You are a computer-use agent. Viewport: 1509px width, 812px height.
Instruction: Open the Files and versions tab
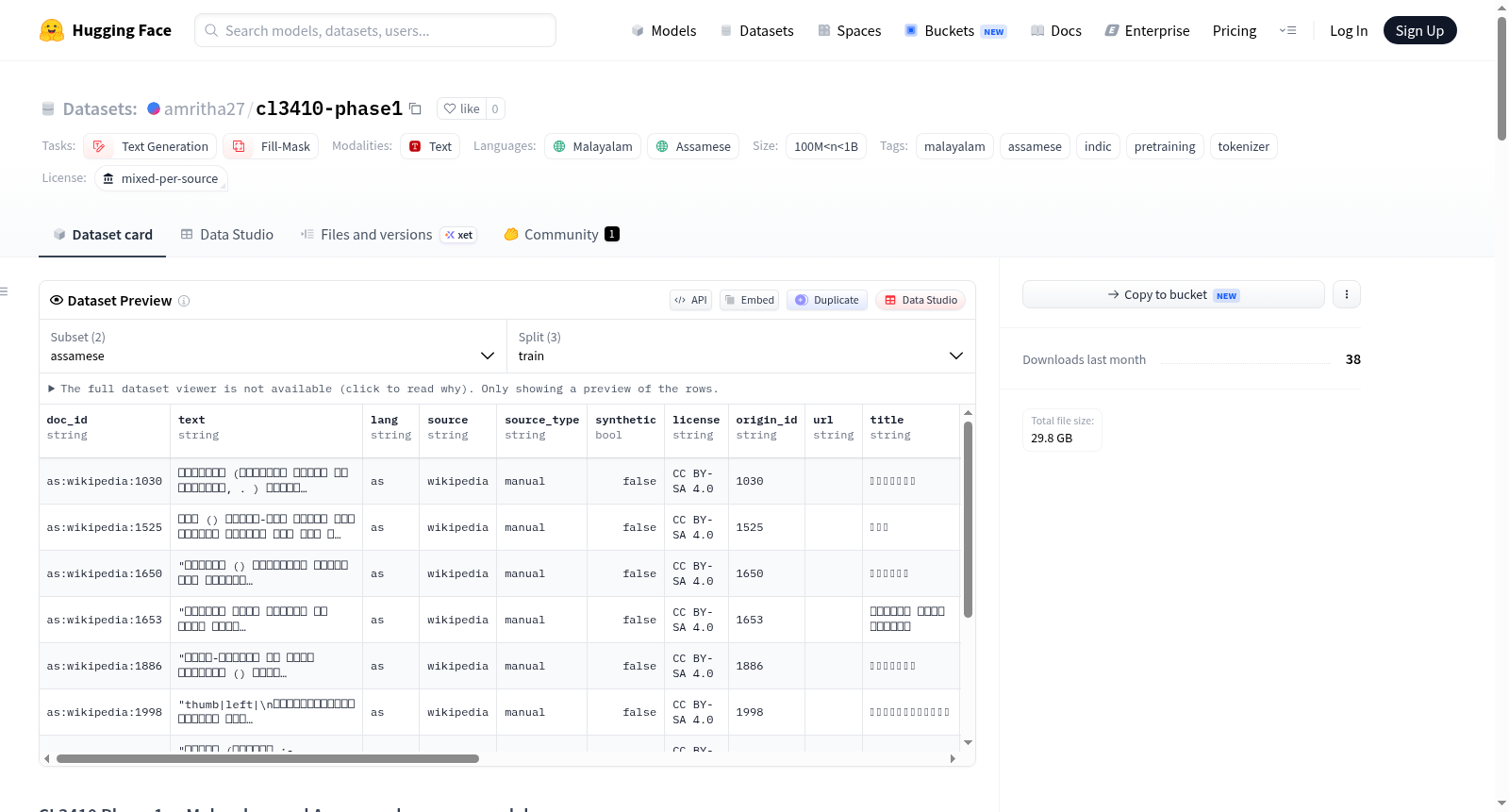pos(388,235)
